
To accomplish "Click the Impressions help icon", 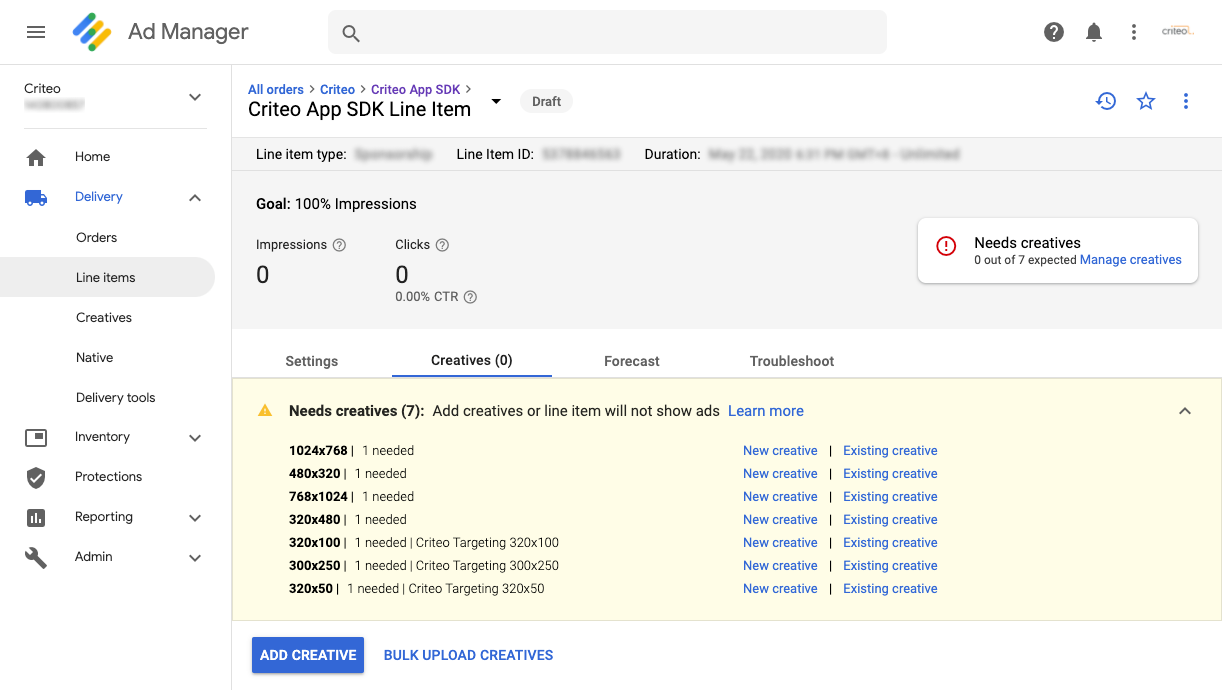I will pos(339,245).
